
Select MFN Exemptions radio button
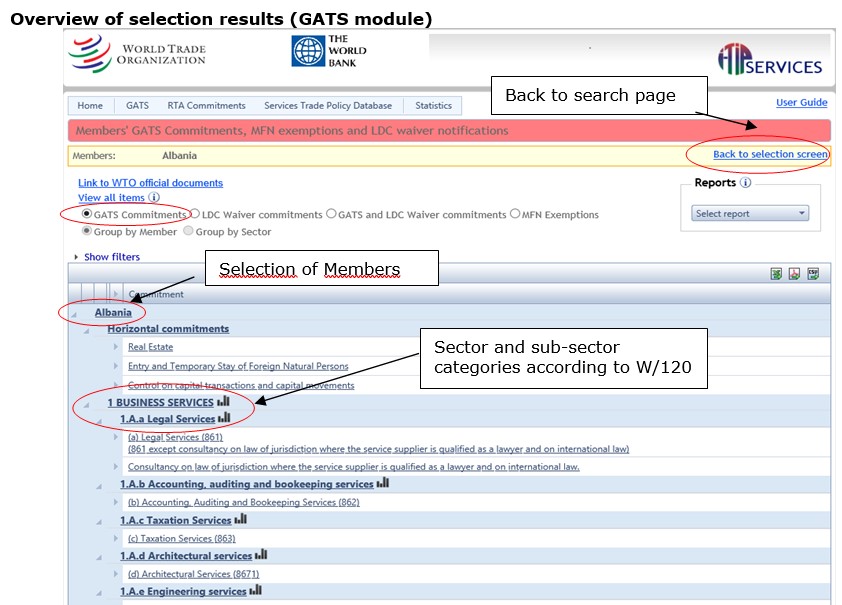[515, 214]
